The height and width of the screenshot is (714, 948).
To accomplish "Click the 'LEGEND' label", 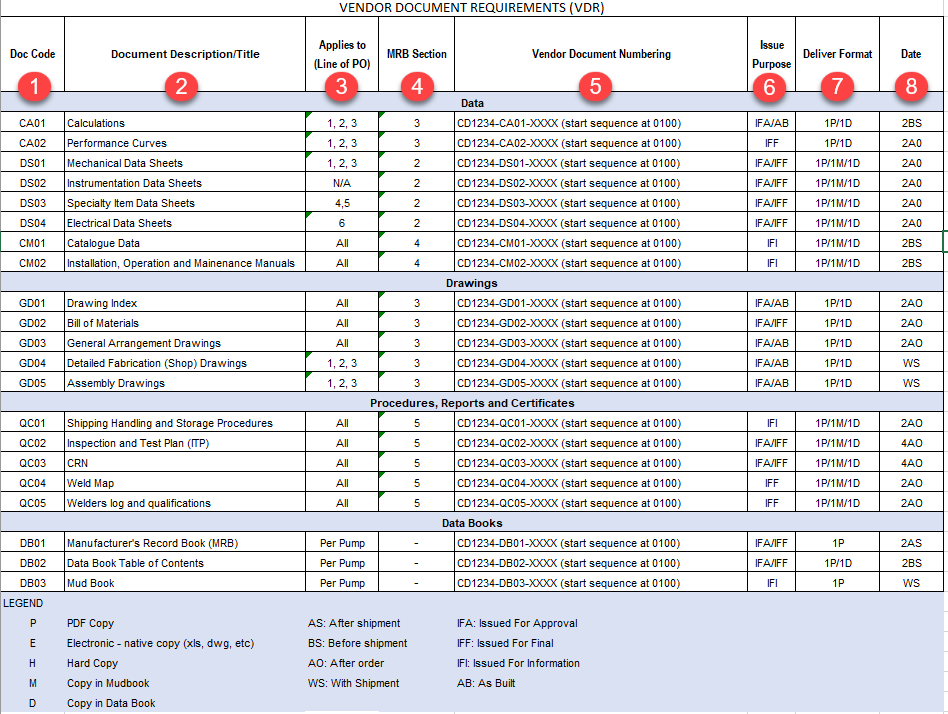I will coord(23,603).
